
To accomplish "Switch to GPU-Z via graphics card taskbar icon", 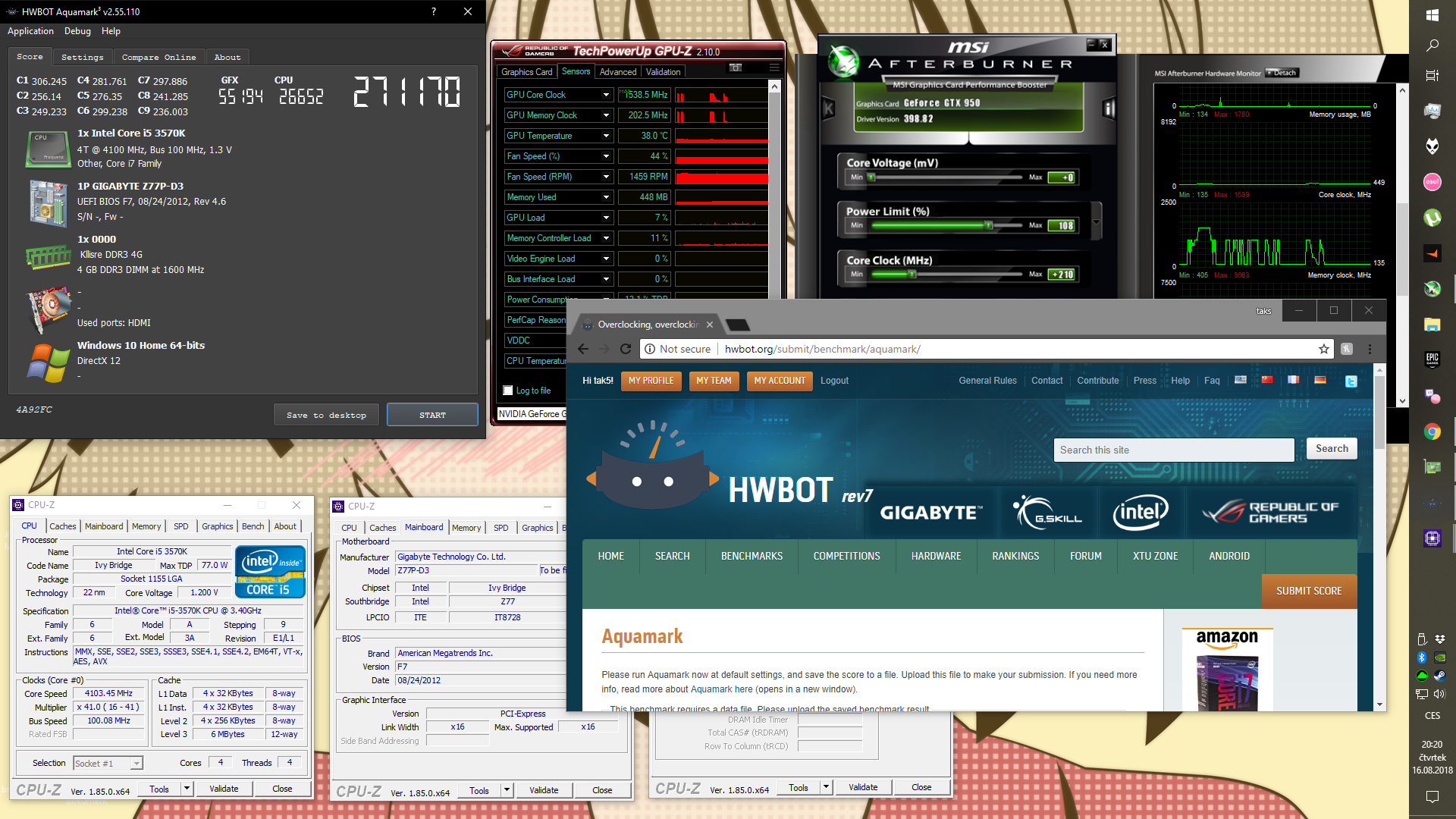I will [1432, 467].
